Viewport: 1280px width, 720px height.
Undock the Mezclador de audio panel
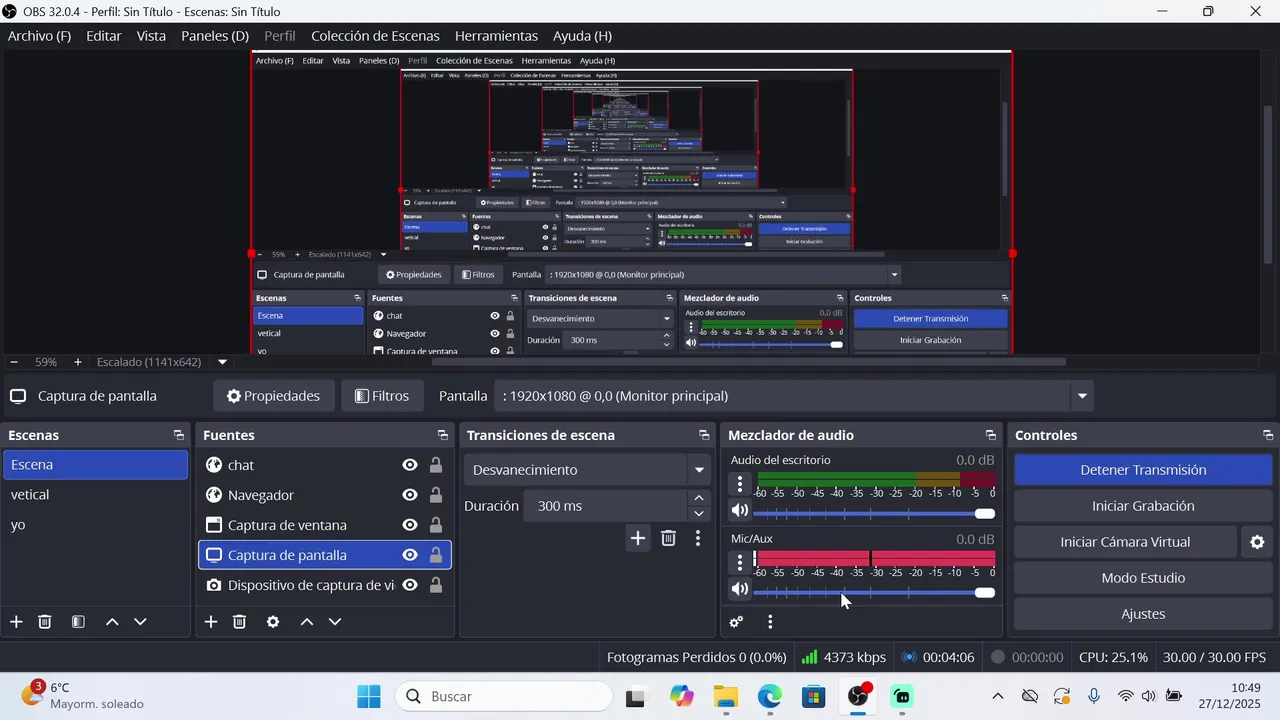(991, 435)
